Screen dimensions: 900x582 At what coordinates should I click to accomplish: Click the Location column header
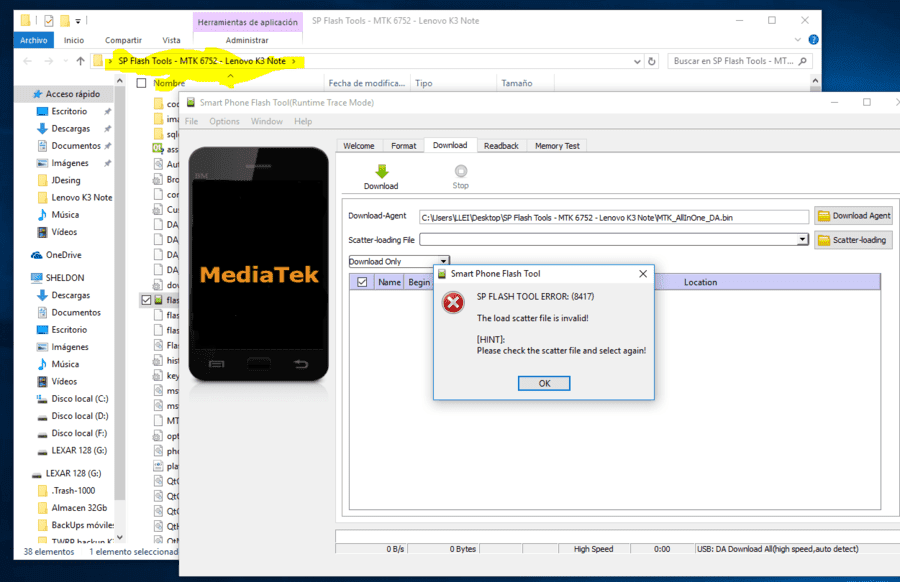(700, 282)
